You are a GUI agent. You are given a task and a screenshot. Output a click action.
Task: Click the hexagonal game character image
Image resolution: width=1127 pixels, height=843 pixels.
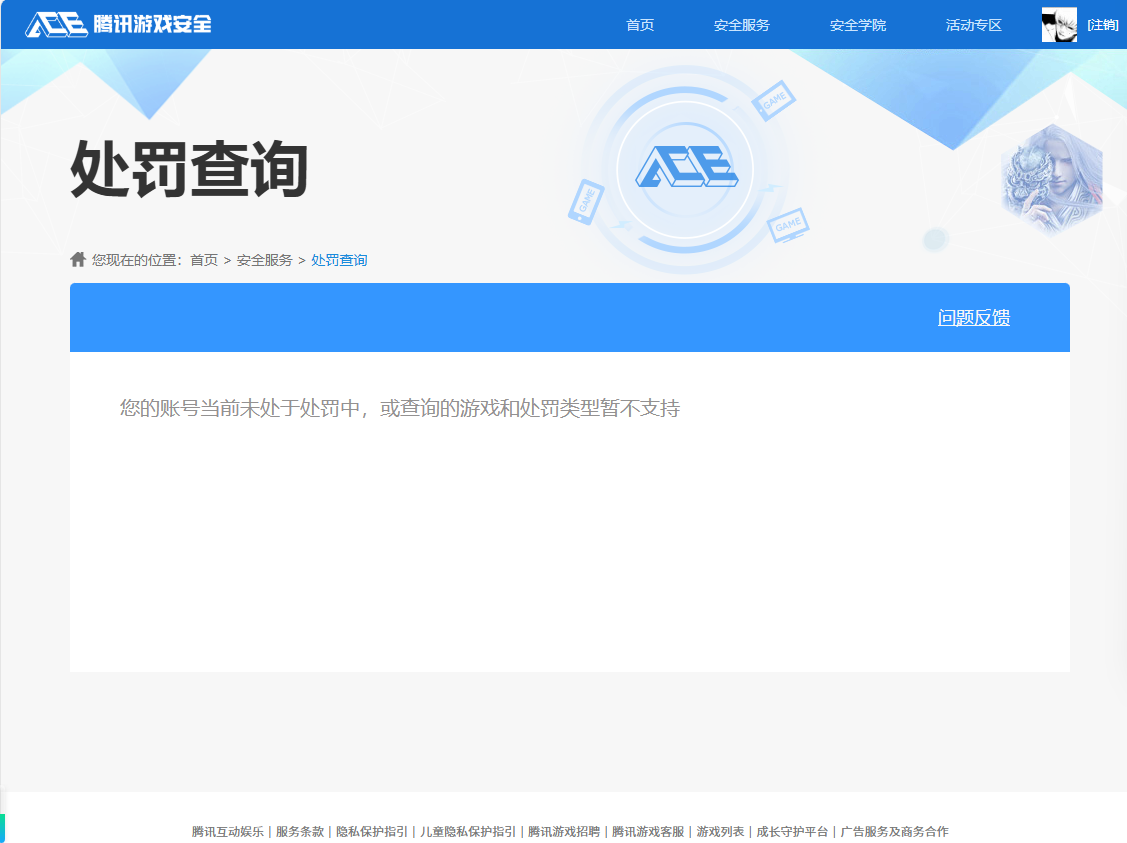[1051, 180]
